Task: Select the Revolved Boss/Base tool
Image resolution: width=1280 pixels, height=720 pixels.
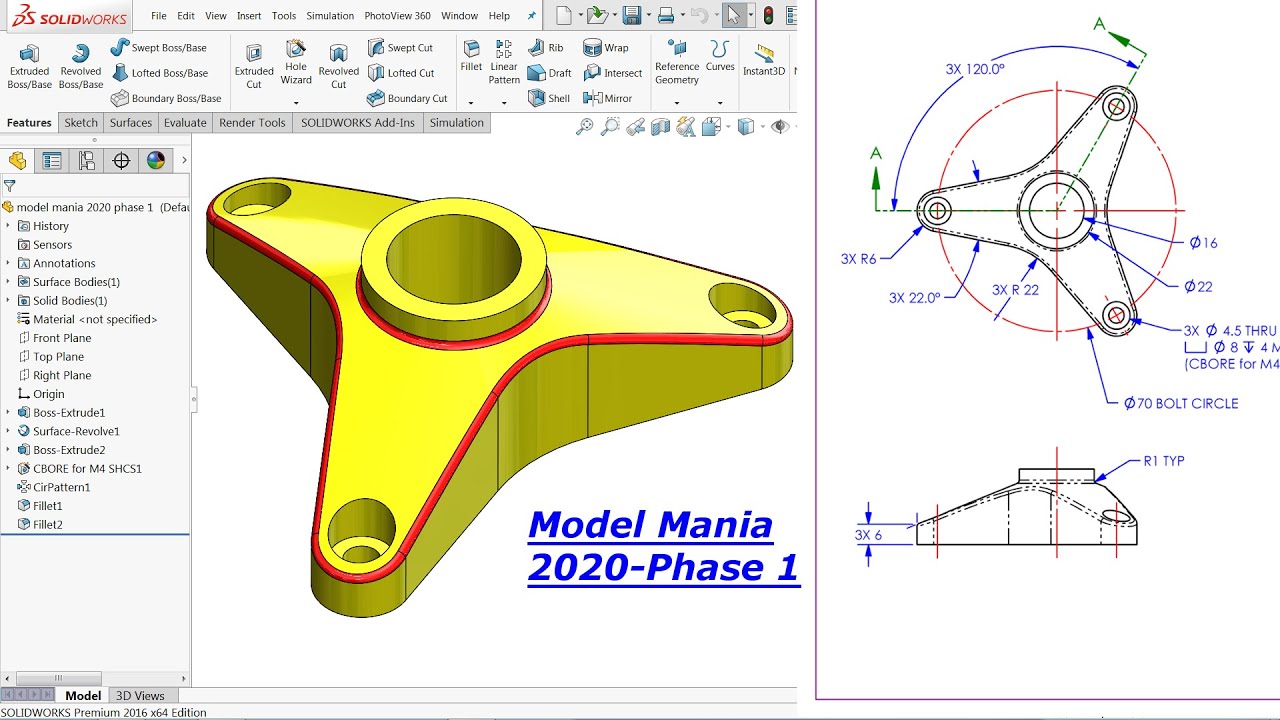Action: click(81, 66)
